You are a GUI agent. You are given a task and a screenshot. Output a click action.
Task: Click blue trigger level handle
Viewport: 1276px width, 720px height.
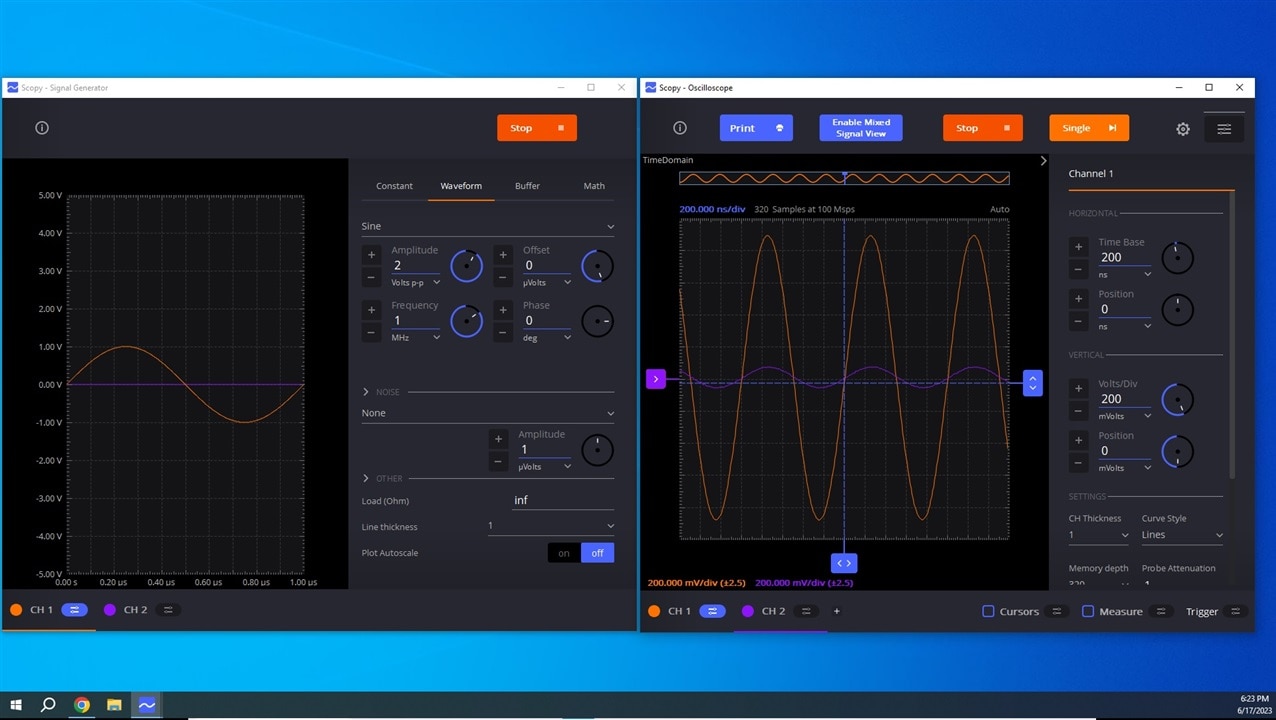(1033, 383)
